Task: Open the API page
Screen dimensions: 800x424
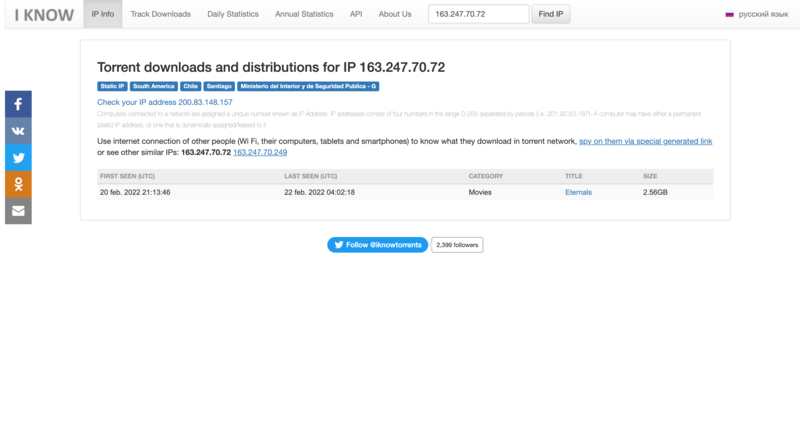Action: click(356, 15)
